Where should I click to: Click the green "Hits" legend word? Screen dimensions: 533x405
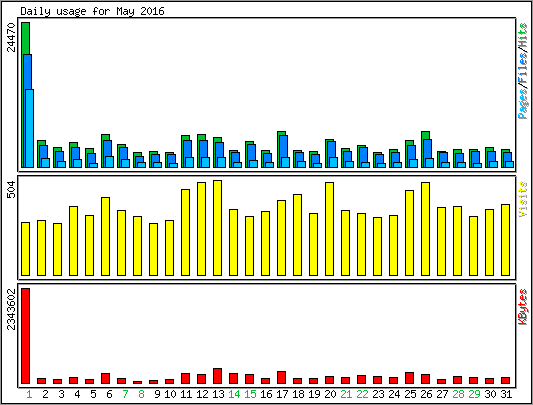[x=523, y=36]
